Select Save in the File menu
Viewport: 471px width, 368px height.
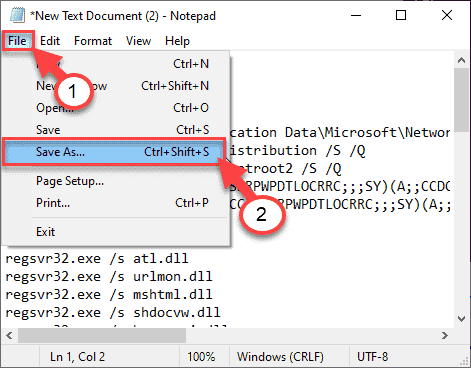(115, 130)
